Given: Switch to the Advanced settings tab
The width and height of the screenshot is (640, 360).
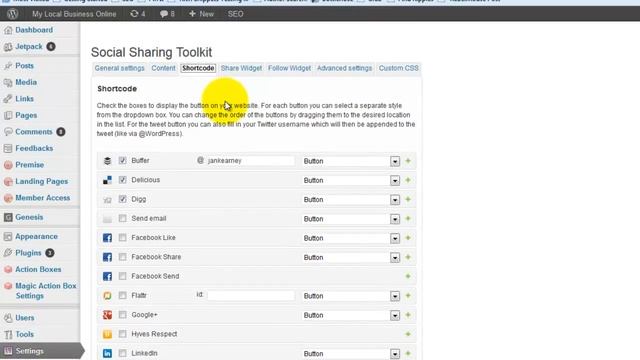Looking at the screenshot, I should [x=344, y=68].
